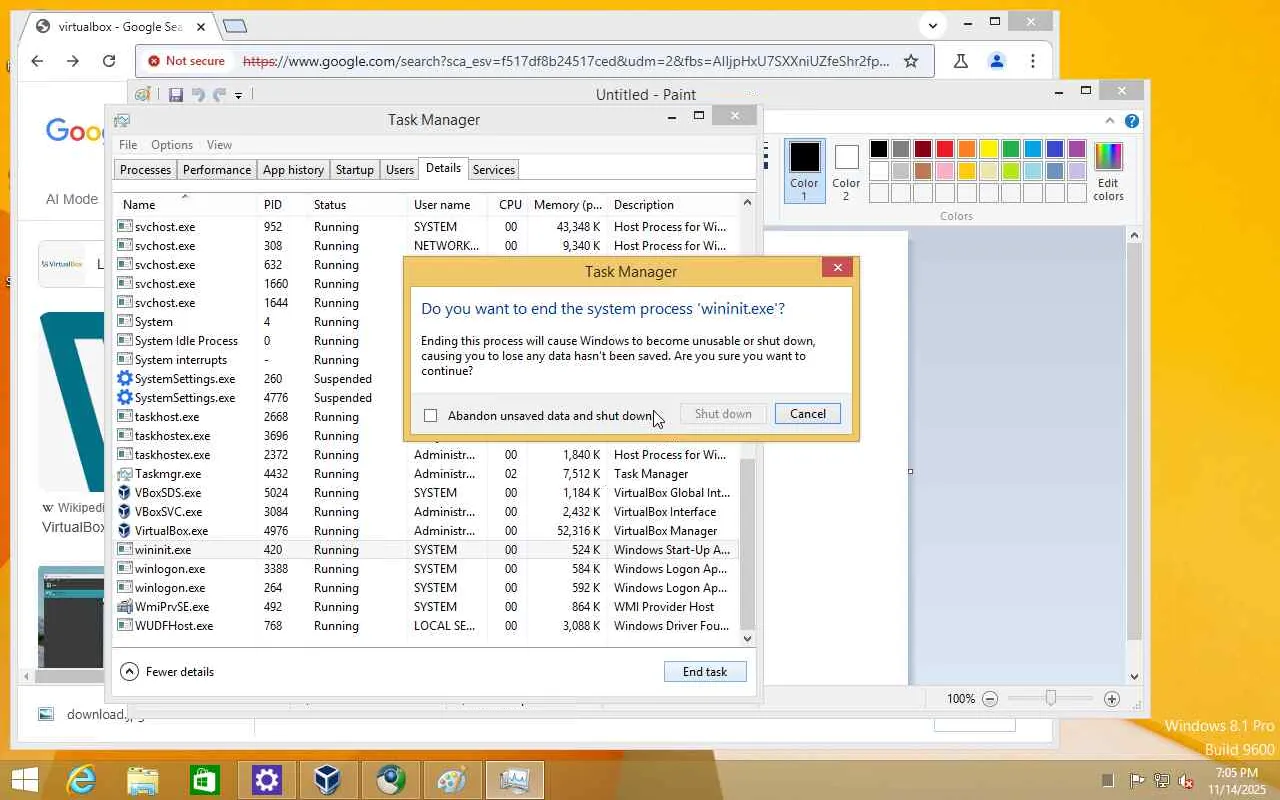Open the Services tab
Screen dimensions: 1280x800
click(x=494, y=170)
